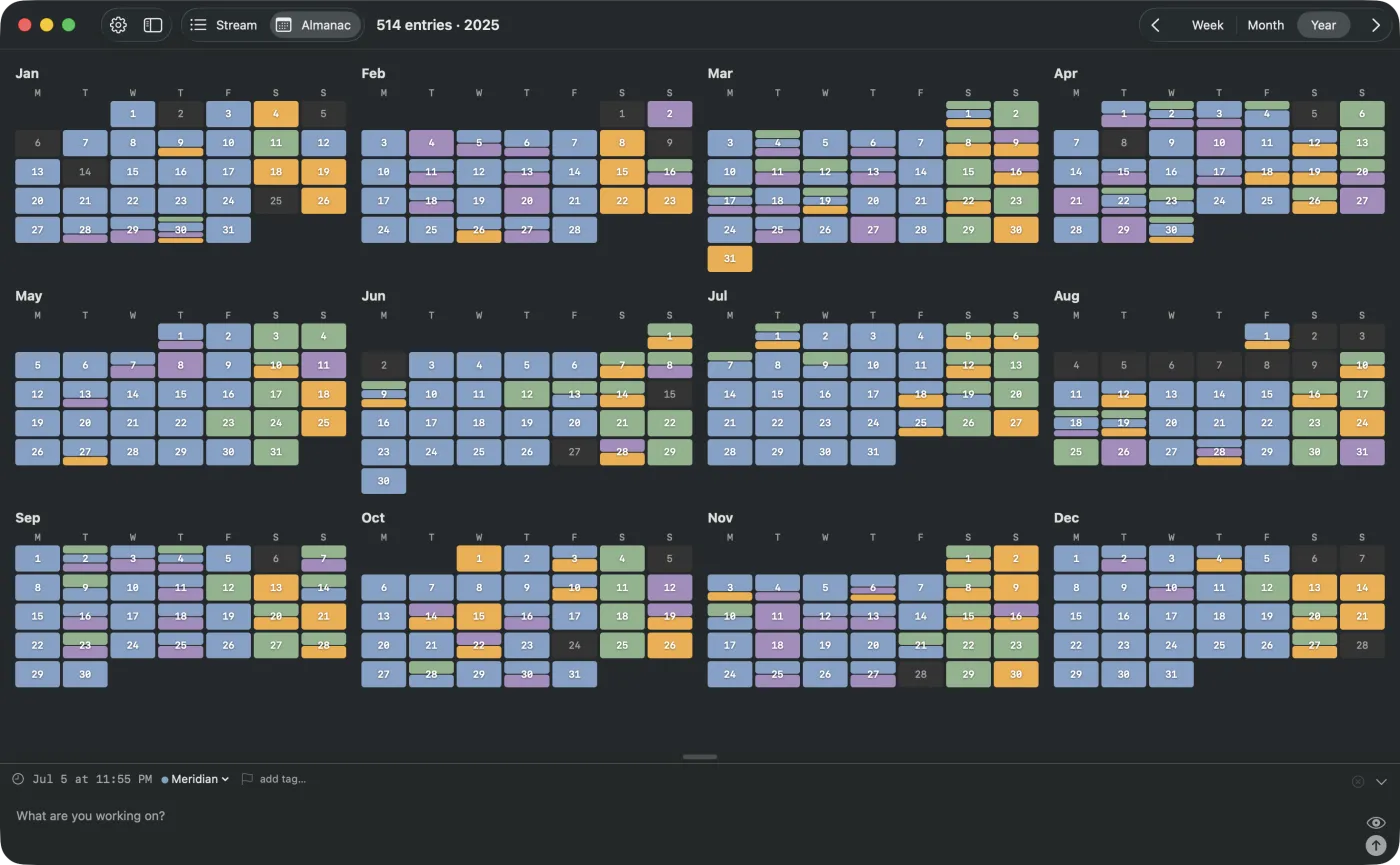This screenshot has width=1400, height=865.
Task: Select November 2 day cell
Action: pyautogui.click(x=1016, y=558)
